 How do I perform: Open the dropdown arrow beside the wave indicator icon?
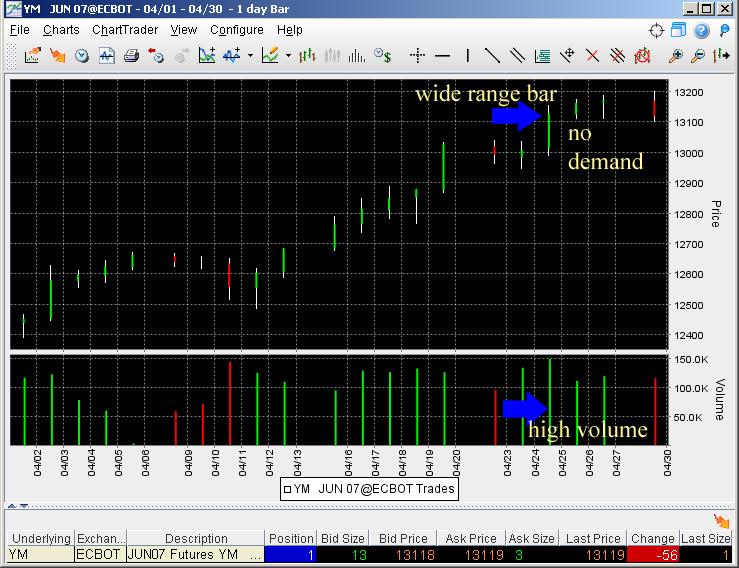point(250,56)
